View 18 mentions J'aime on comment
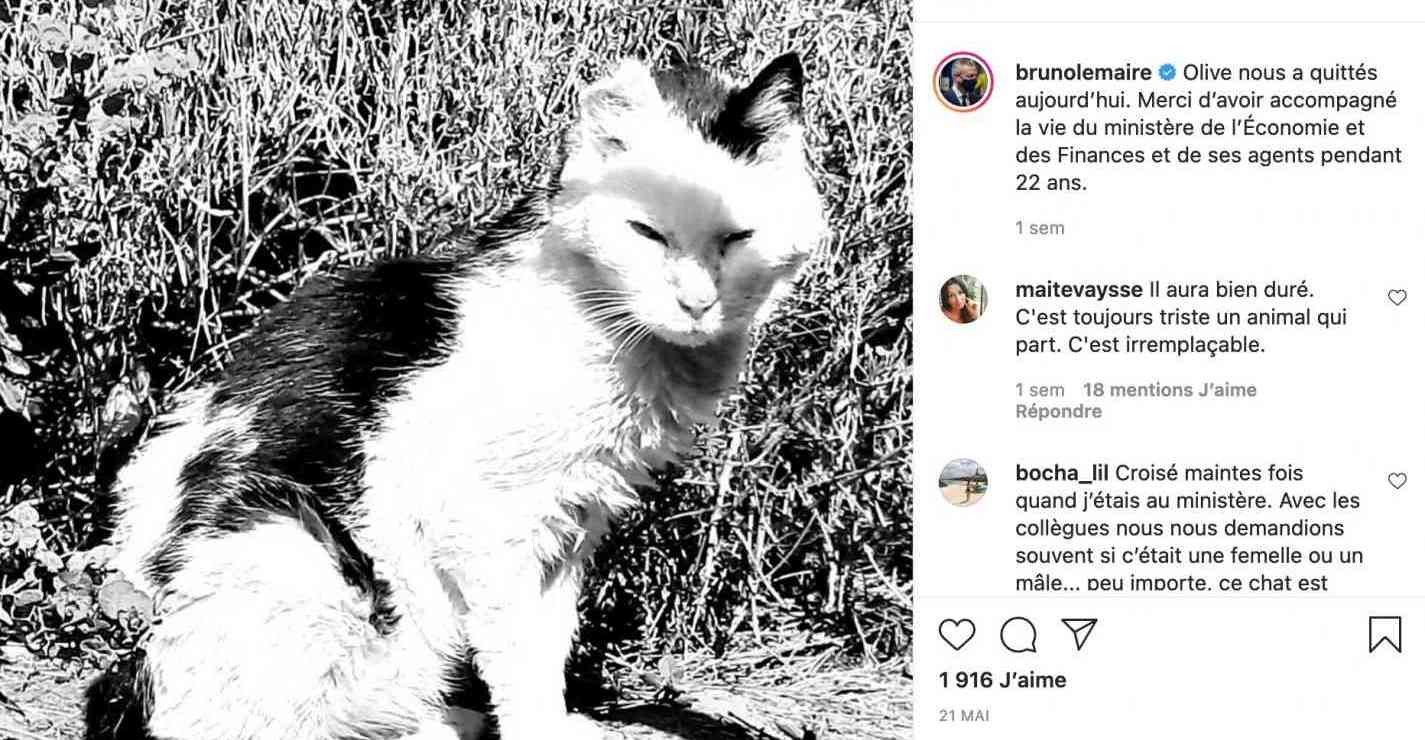Screen dimensions: 1425x740 tap(1169, 389)
